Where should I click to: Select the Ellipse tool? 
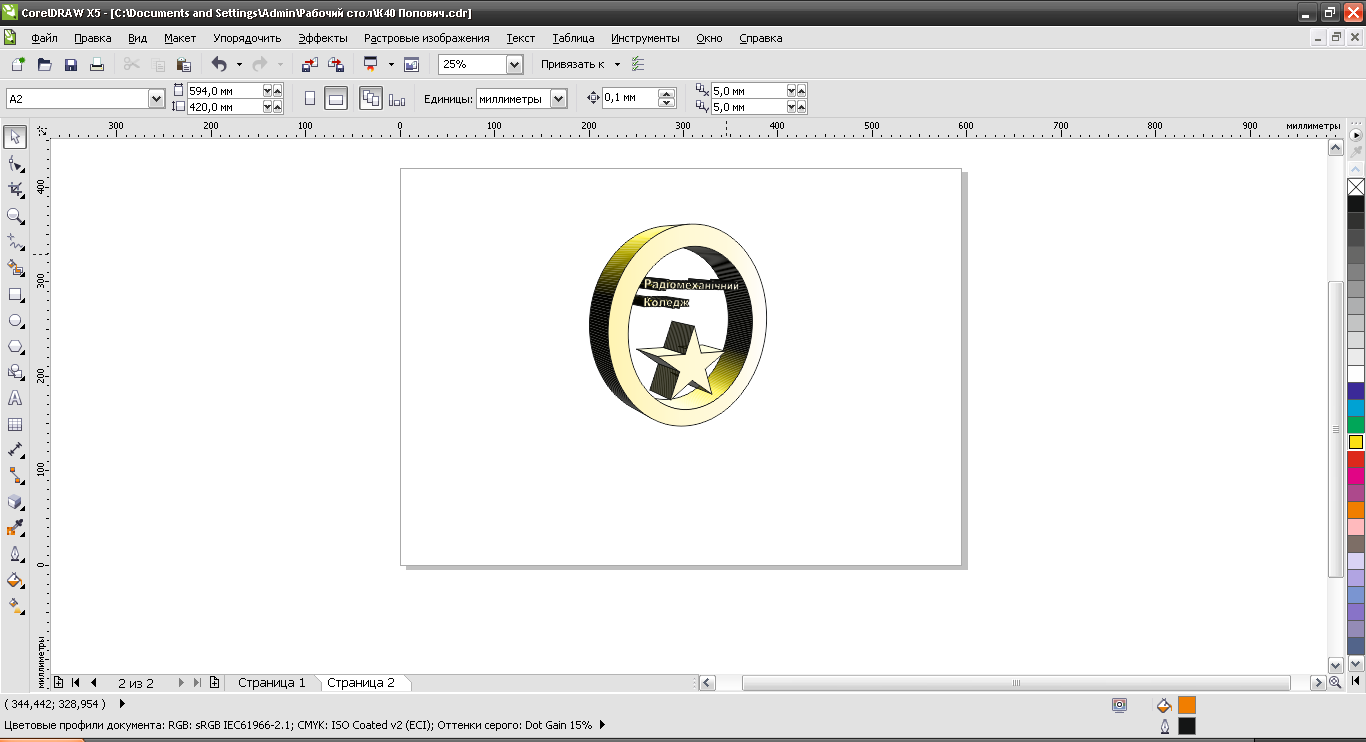pyautogui.click(x=15, y=320)
